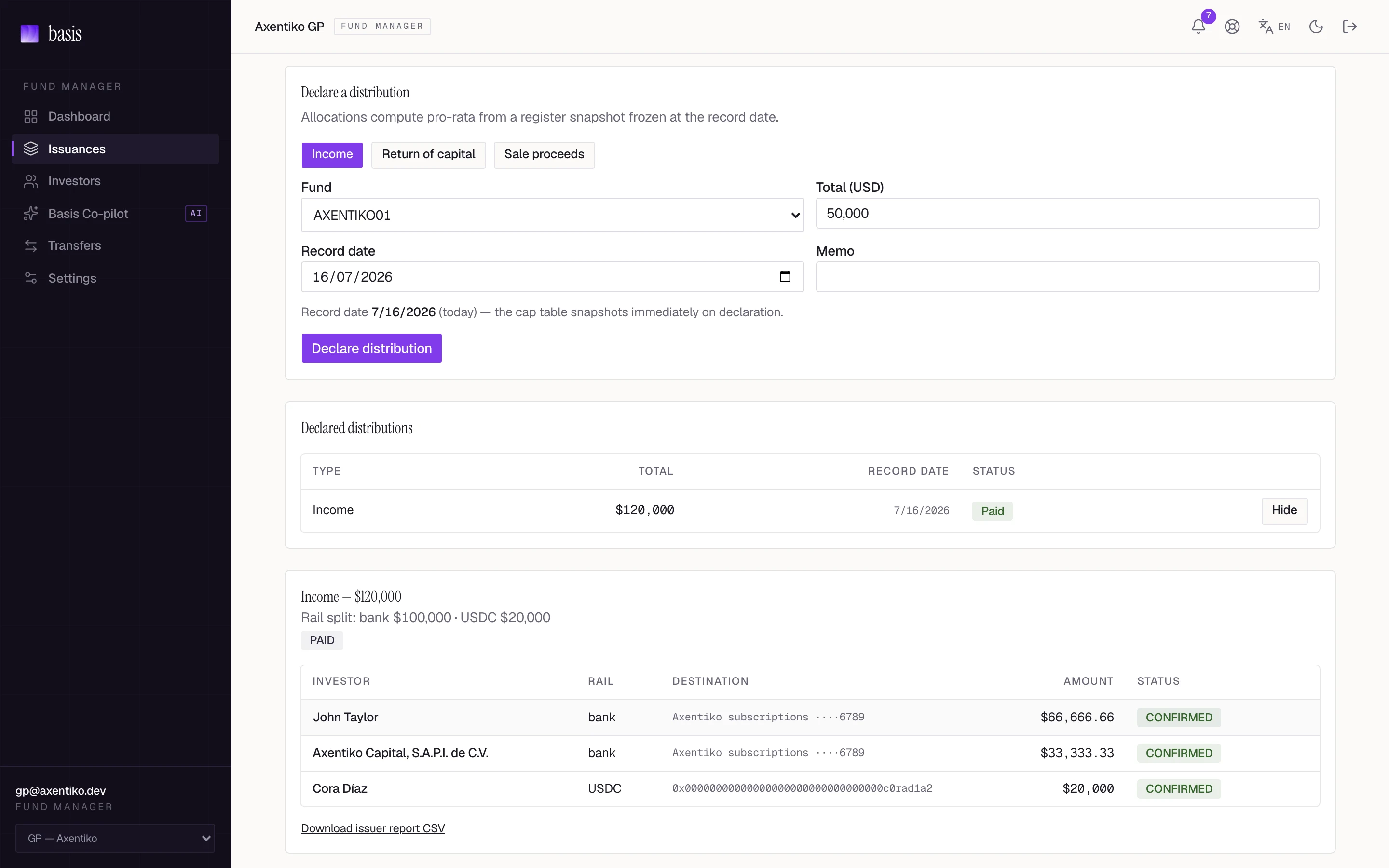
Task: Toggle dark mode moon icon
Action: [1316, 27]
